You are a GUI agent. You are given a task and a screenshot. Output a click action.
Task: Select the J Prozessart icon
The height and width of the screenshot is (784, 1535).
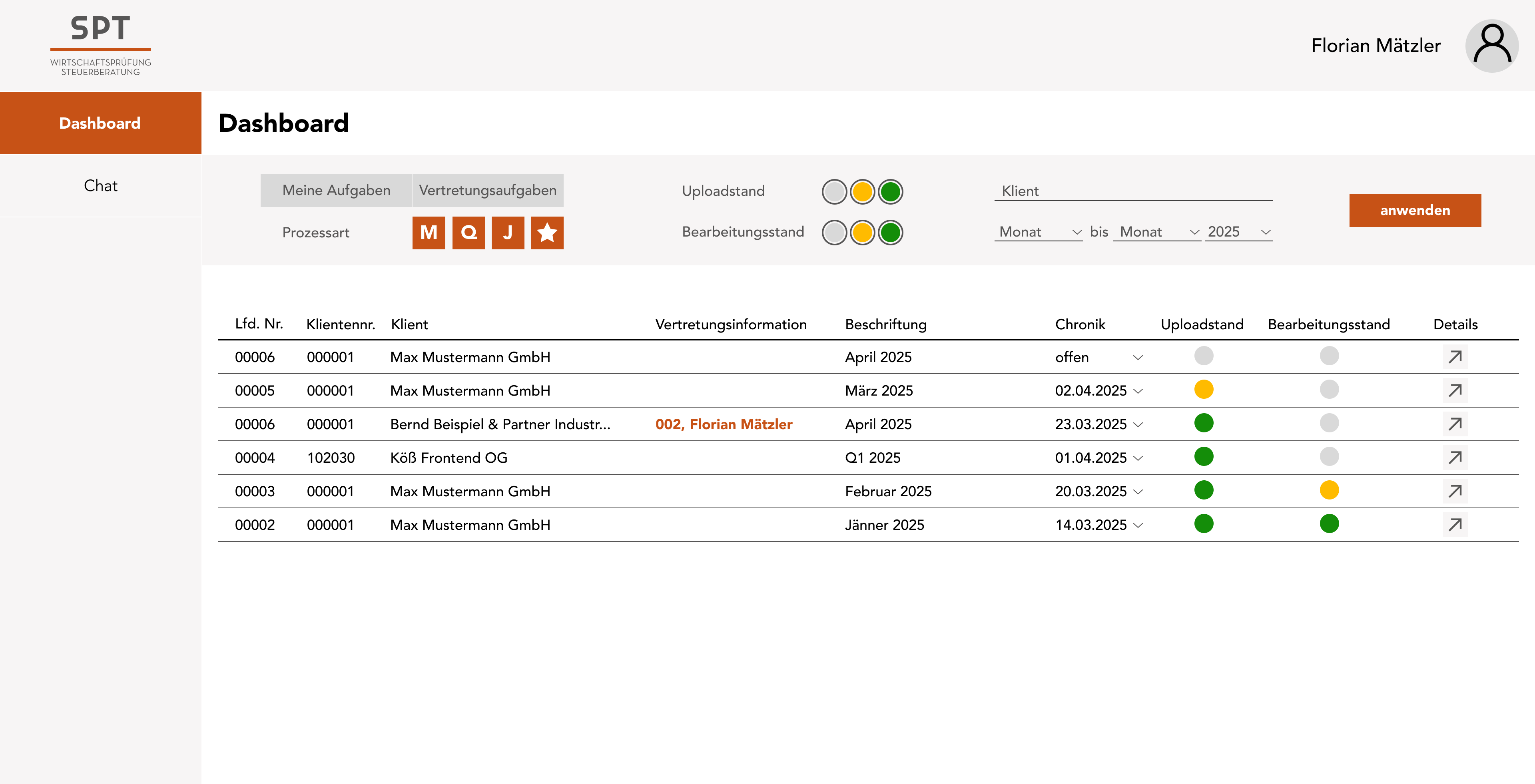click(507, 233)
